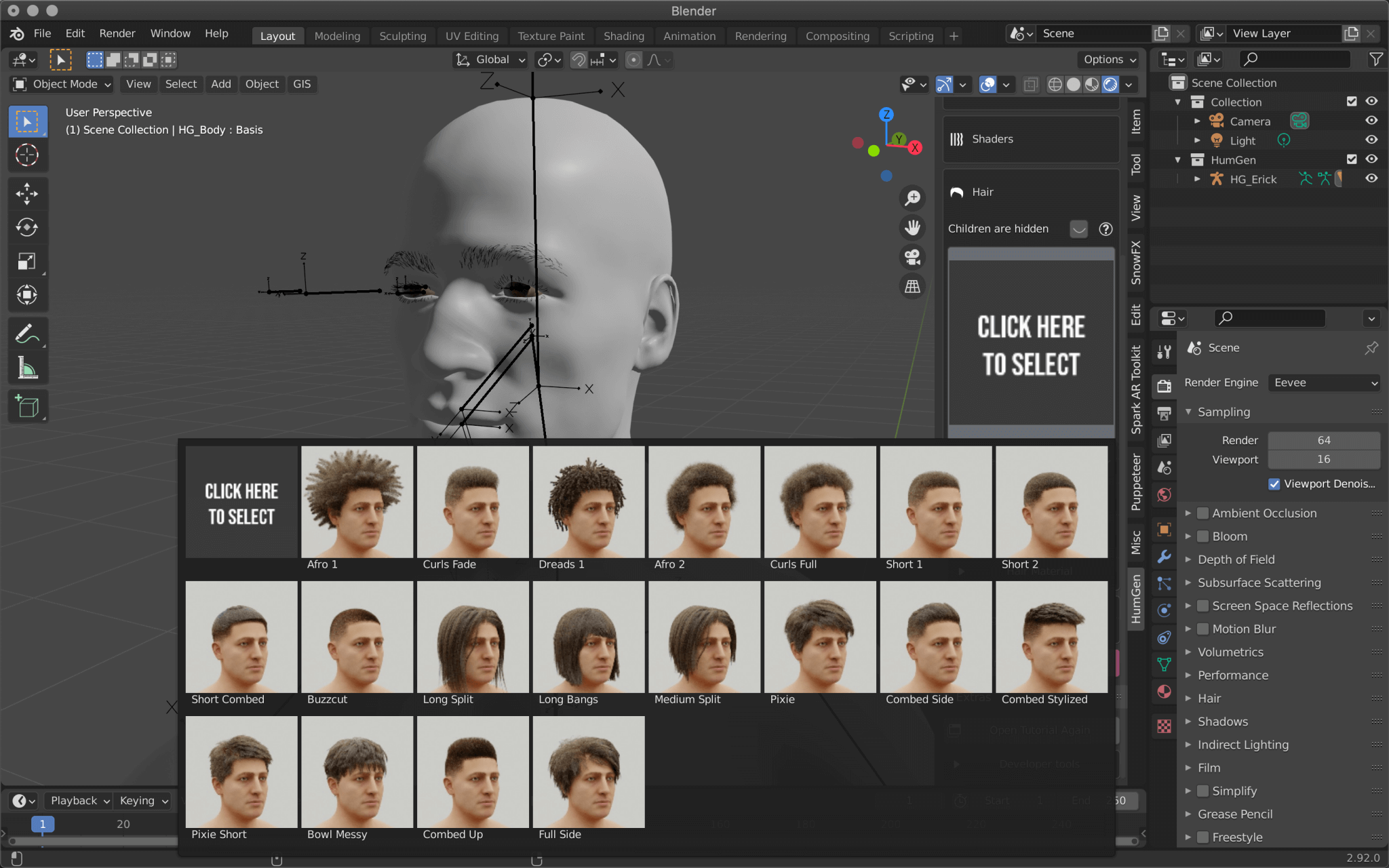Uncheck Viewport Denoising
1389x868 pixels.
point(1275,484)
